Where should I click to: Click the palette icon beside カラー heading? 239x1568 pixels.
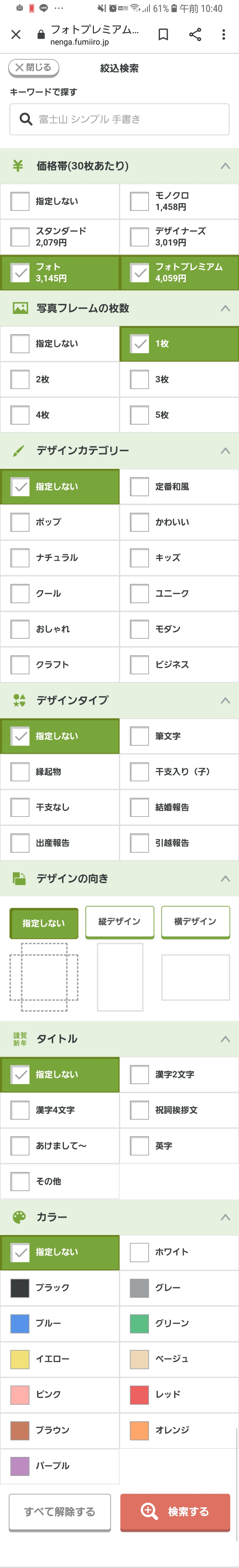point(19,1216)
